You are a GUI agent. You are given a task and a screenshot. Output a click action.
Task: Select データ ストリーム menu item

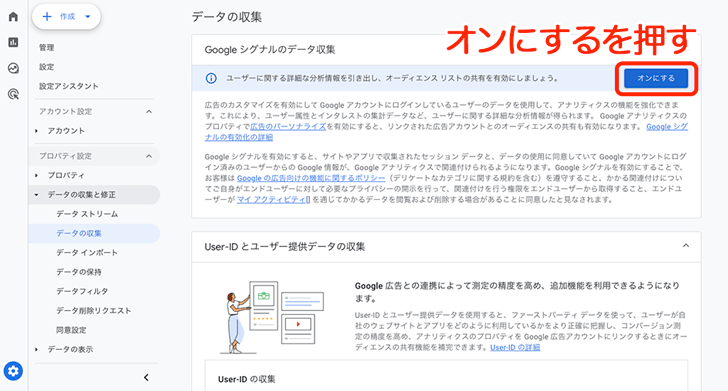coord(87,214)
